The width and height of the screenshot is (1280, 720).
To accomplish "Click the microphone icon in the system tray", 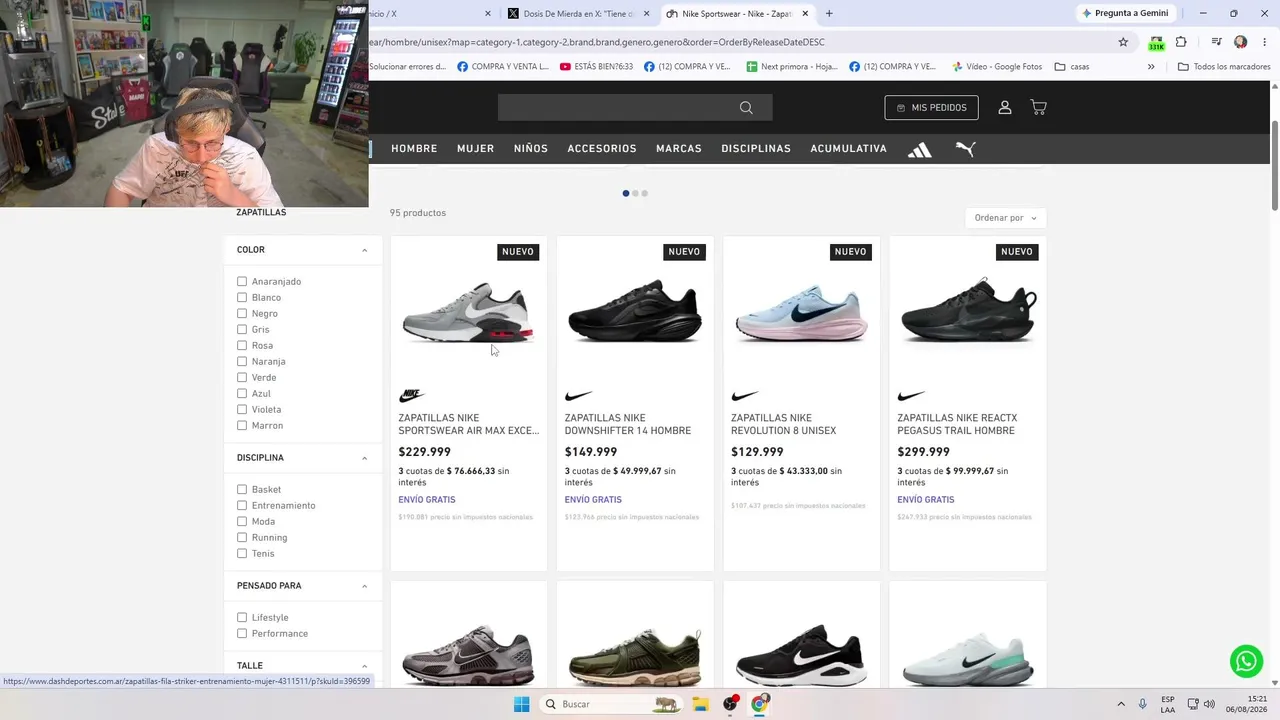I will (1143, 704).
